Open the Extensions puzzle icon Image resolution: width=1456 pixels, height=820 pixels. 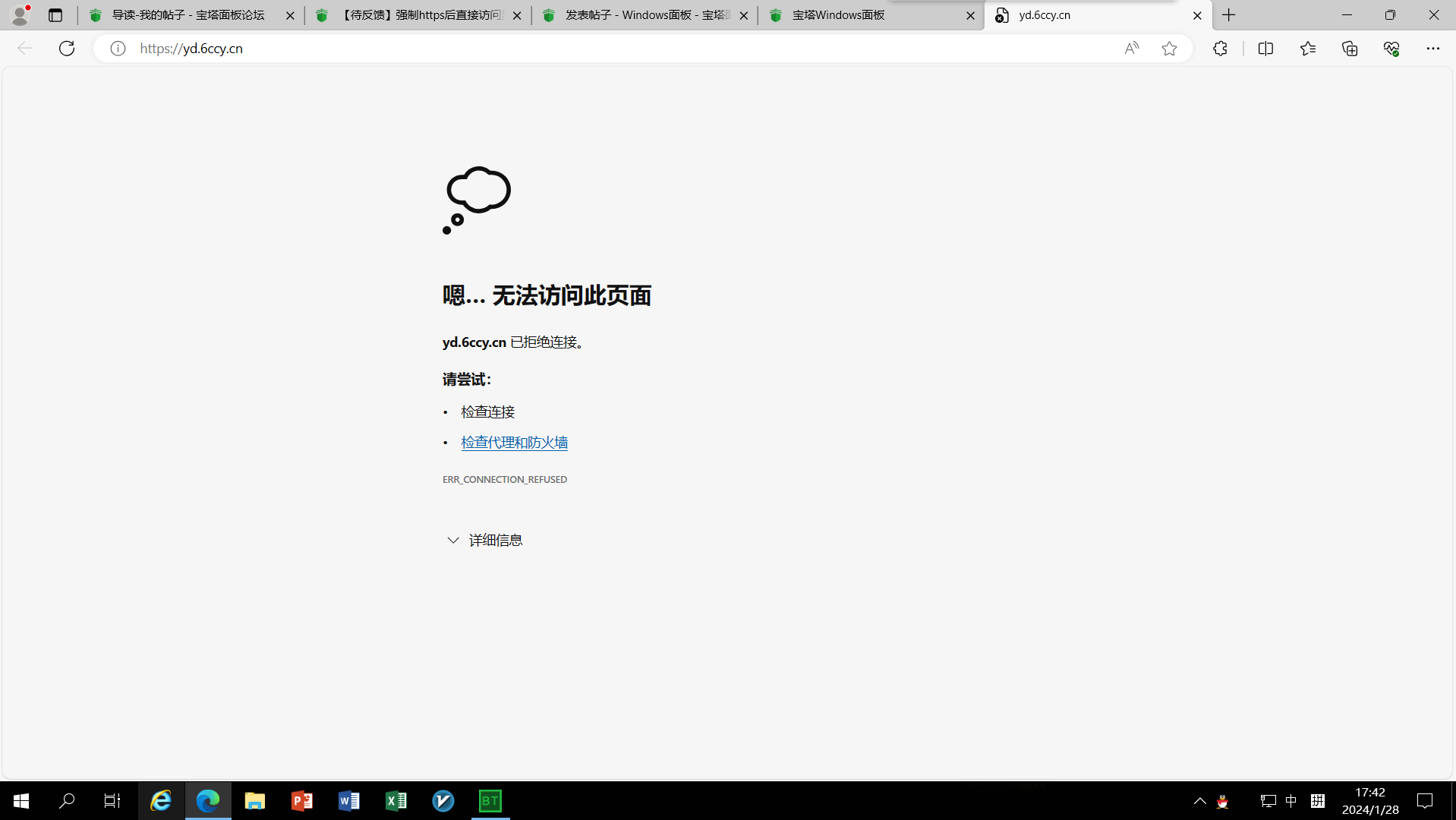[x=1220, y=49]
